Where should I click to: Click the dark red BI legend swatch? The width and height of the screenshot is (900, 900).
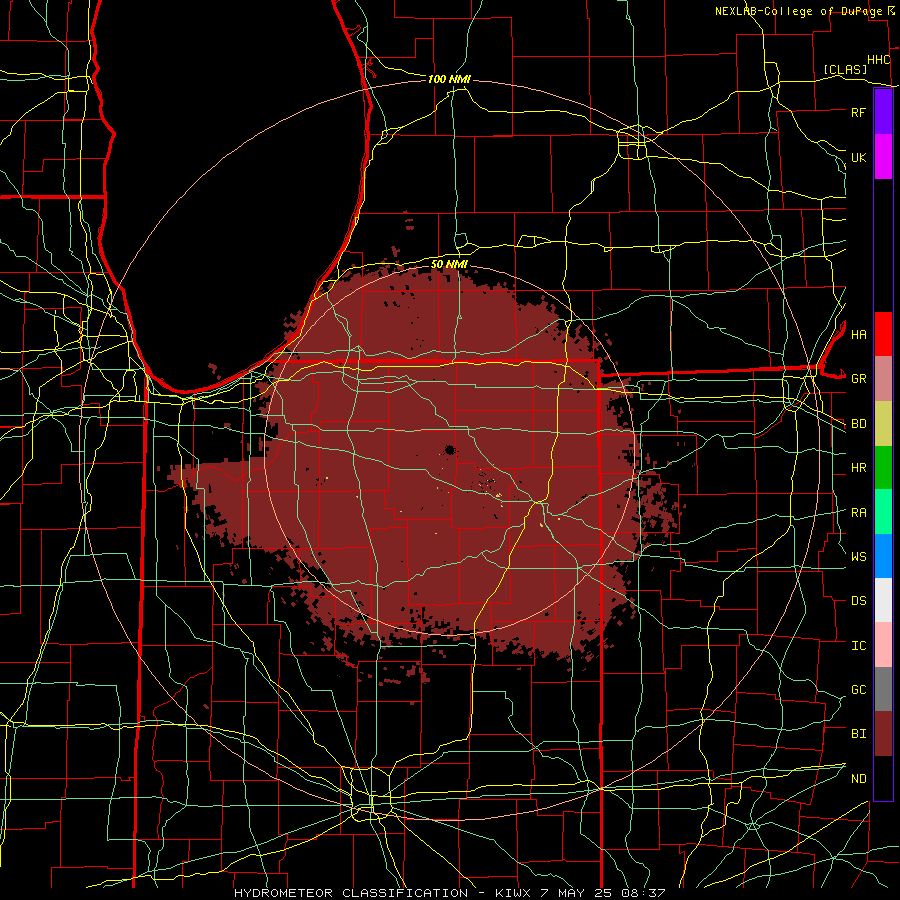click(883, 734)
